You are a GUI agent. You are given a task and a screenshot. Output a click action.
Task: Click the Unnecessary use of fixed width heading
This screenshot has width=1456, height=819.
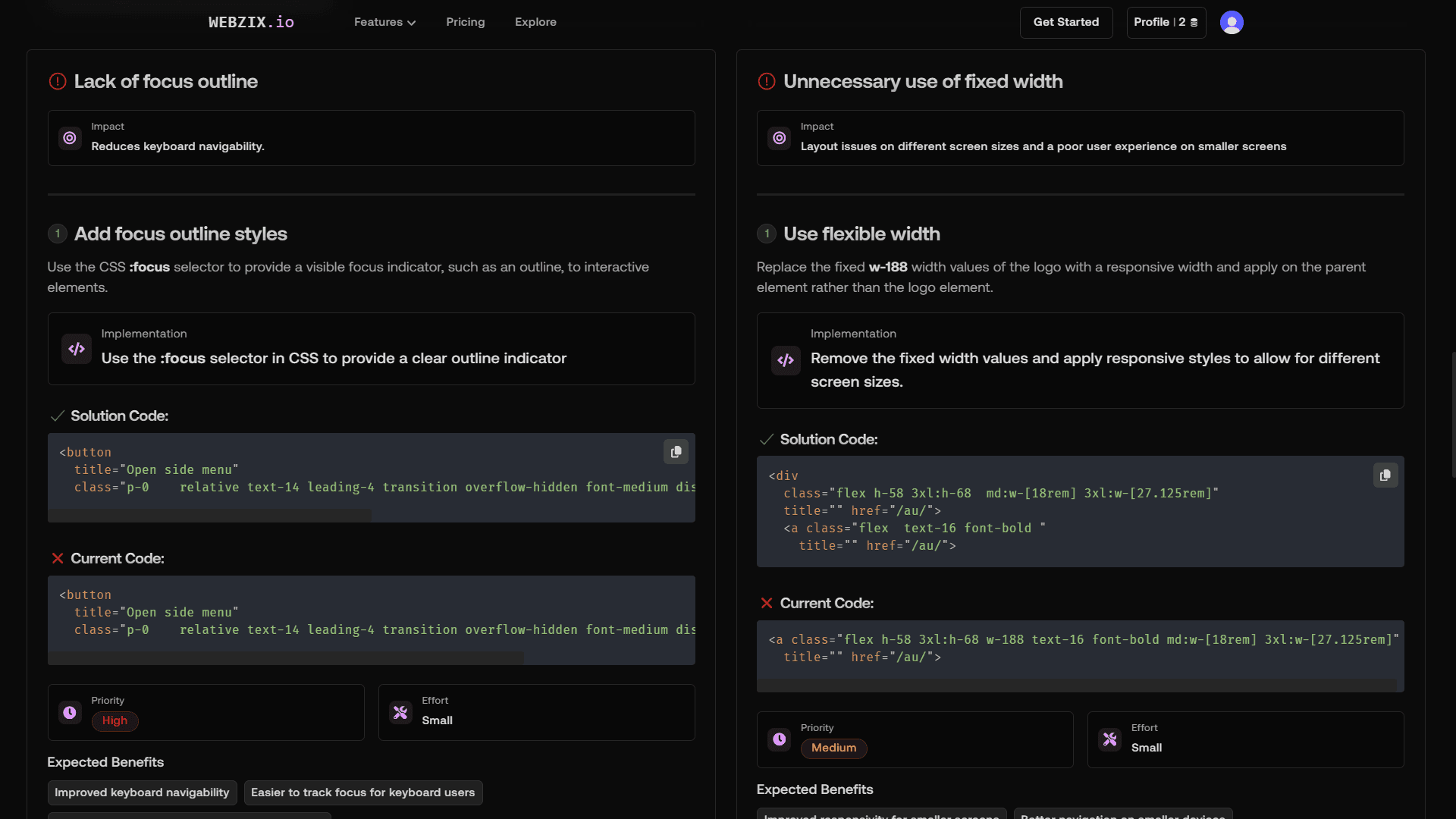coord(923,81)
